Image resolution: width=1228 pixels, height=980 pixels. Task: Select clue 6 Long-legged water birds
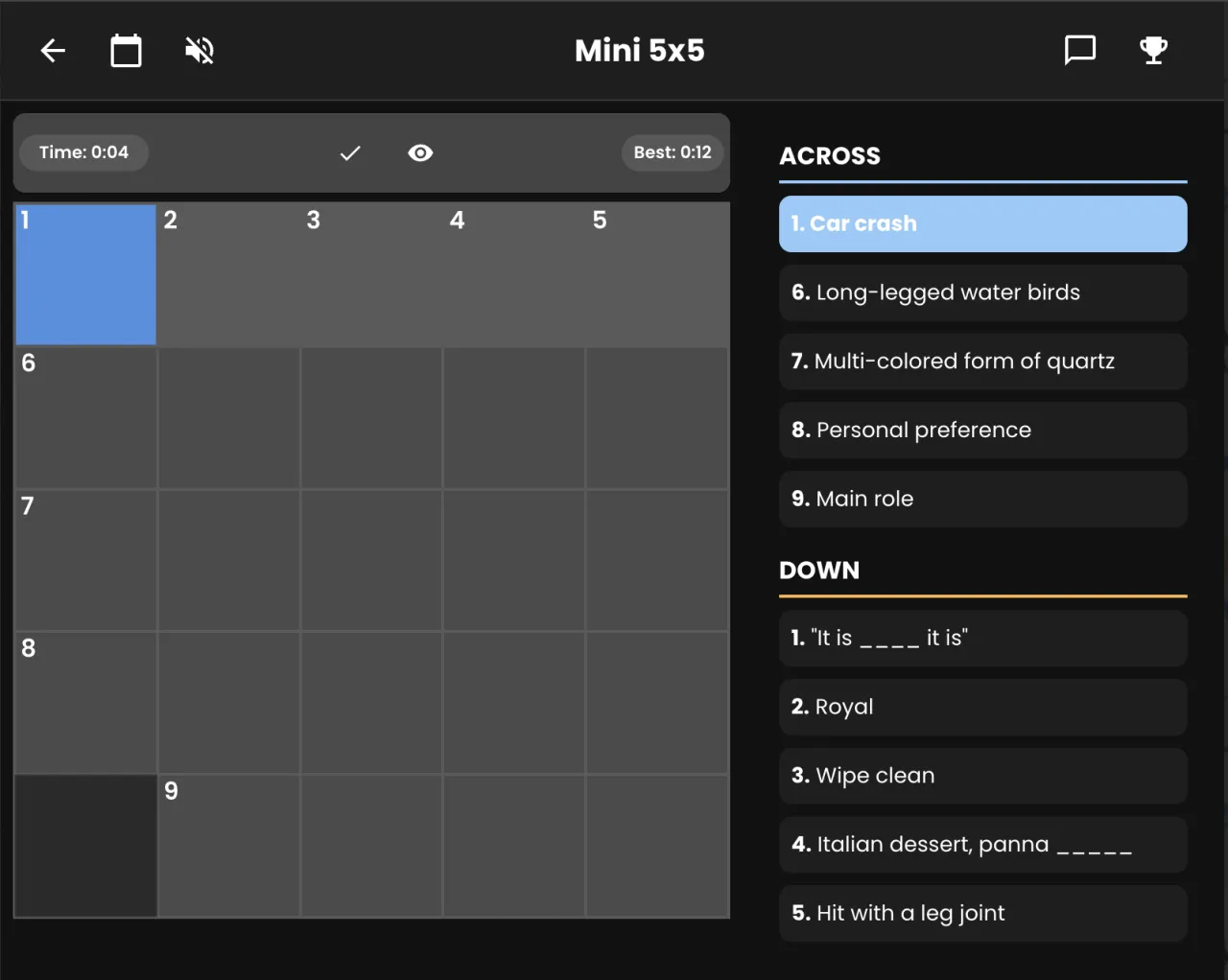point(982,292)
